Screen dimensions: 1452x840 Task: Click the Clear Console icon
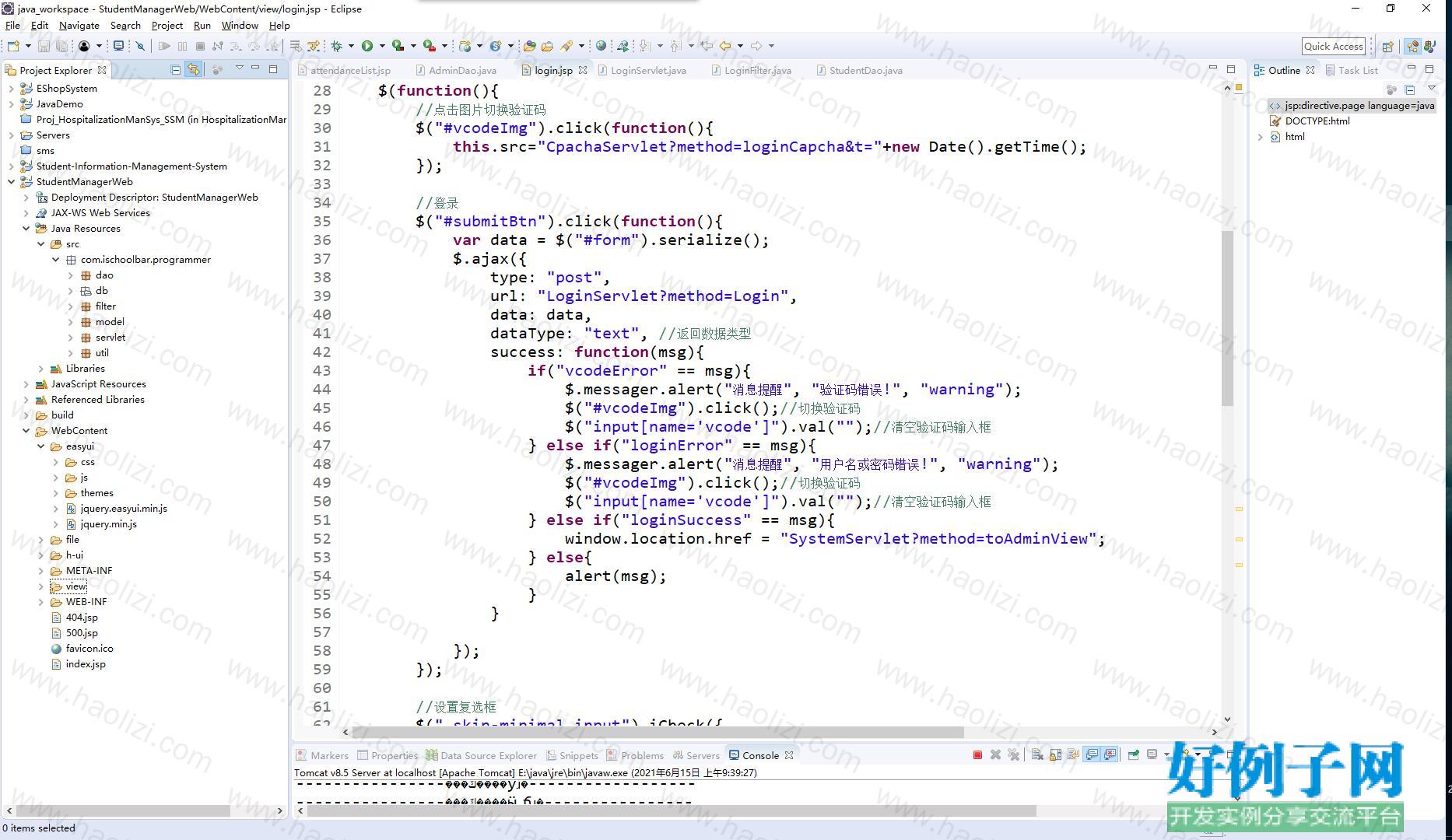tap(1037, 754)
